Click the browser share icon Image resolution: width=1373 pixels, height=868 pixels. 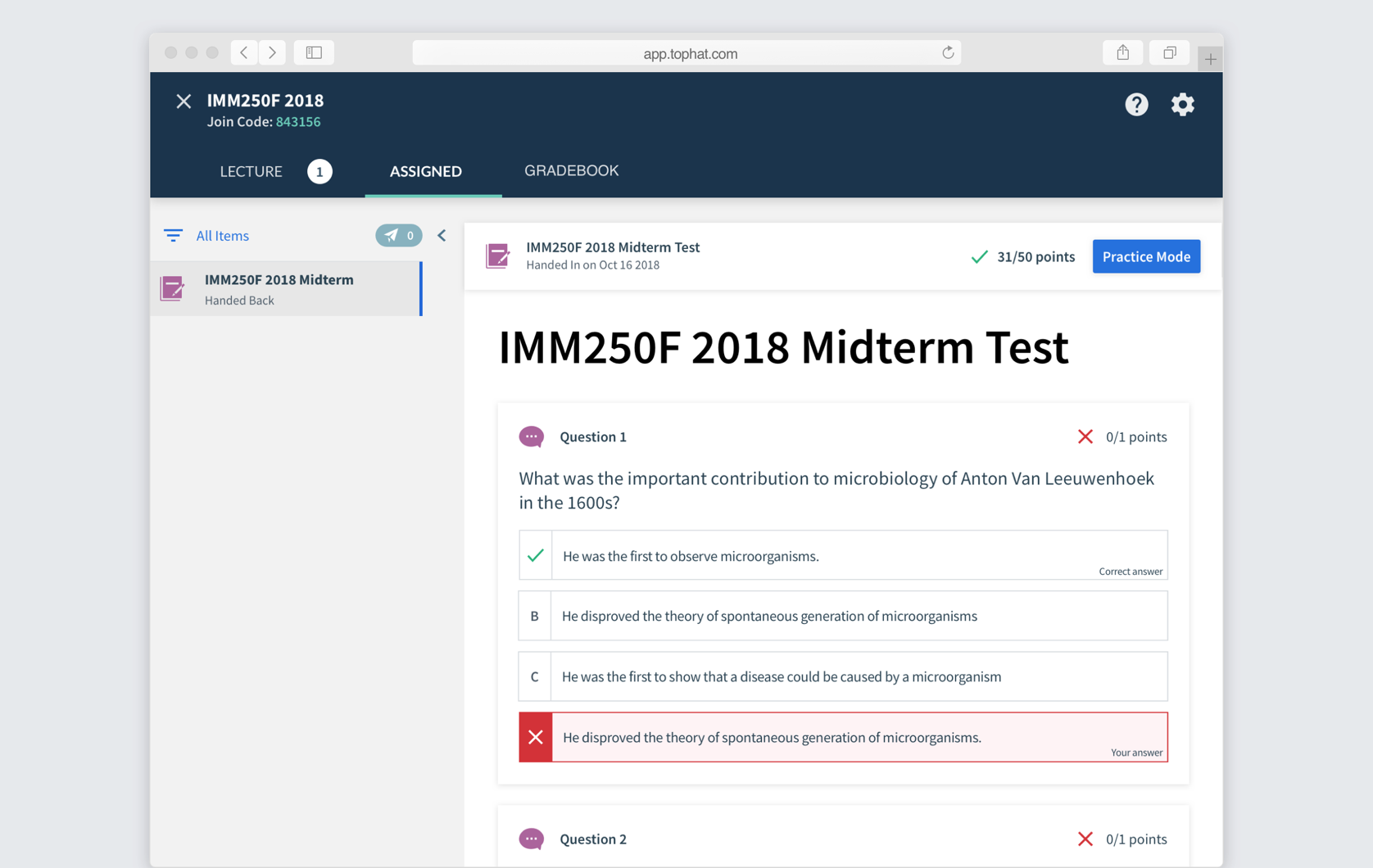[1122, 52]
